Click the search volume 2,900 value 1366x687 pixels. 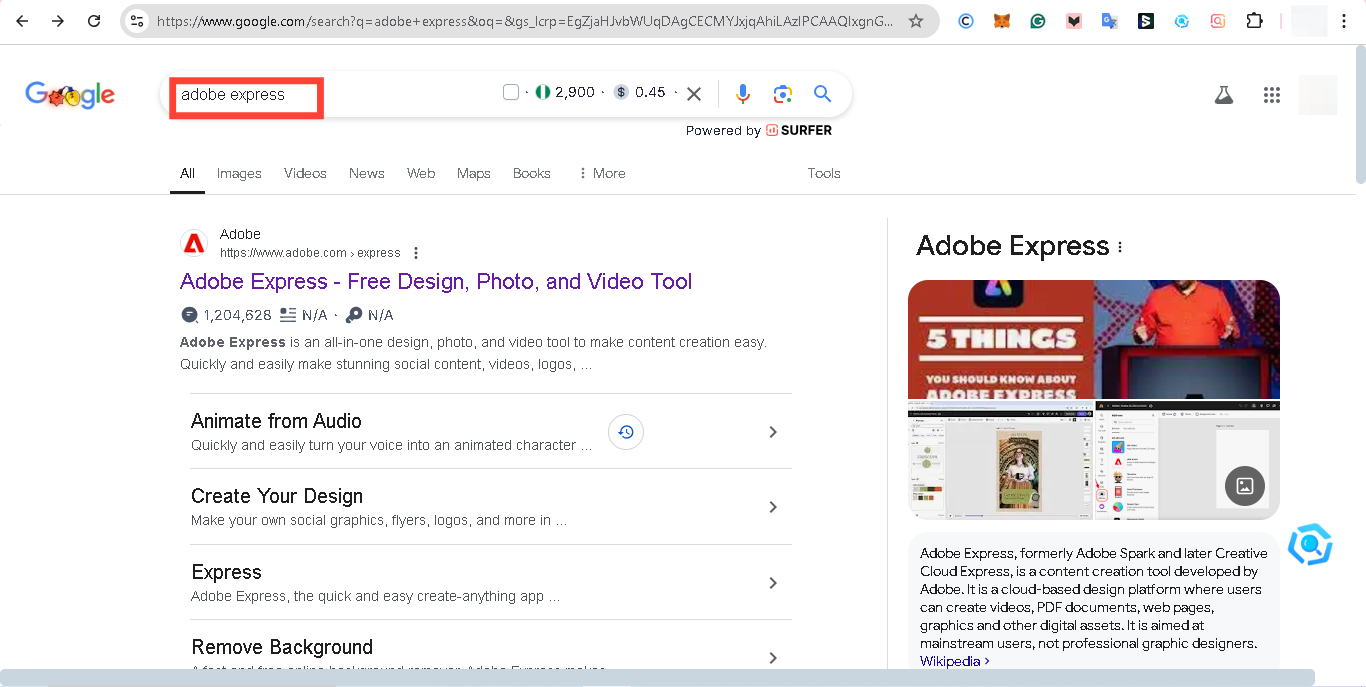[575, 93]
